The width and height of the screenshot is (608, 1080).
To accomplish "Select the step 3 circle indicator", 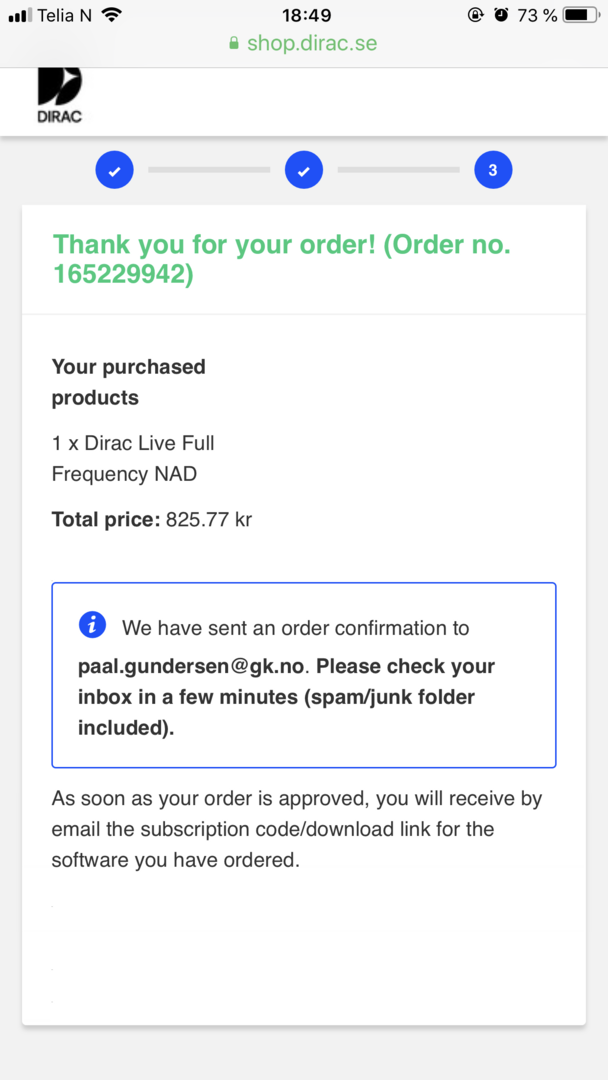I will (x=493, y=171).
